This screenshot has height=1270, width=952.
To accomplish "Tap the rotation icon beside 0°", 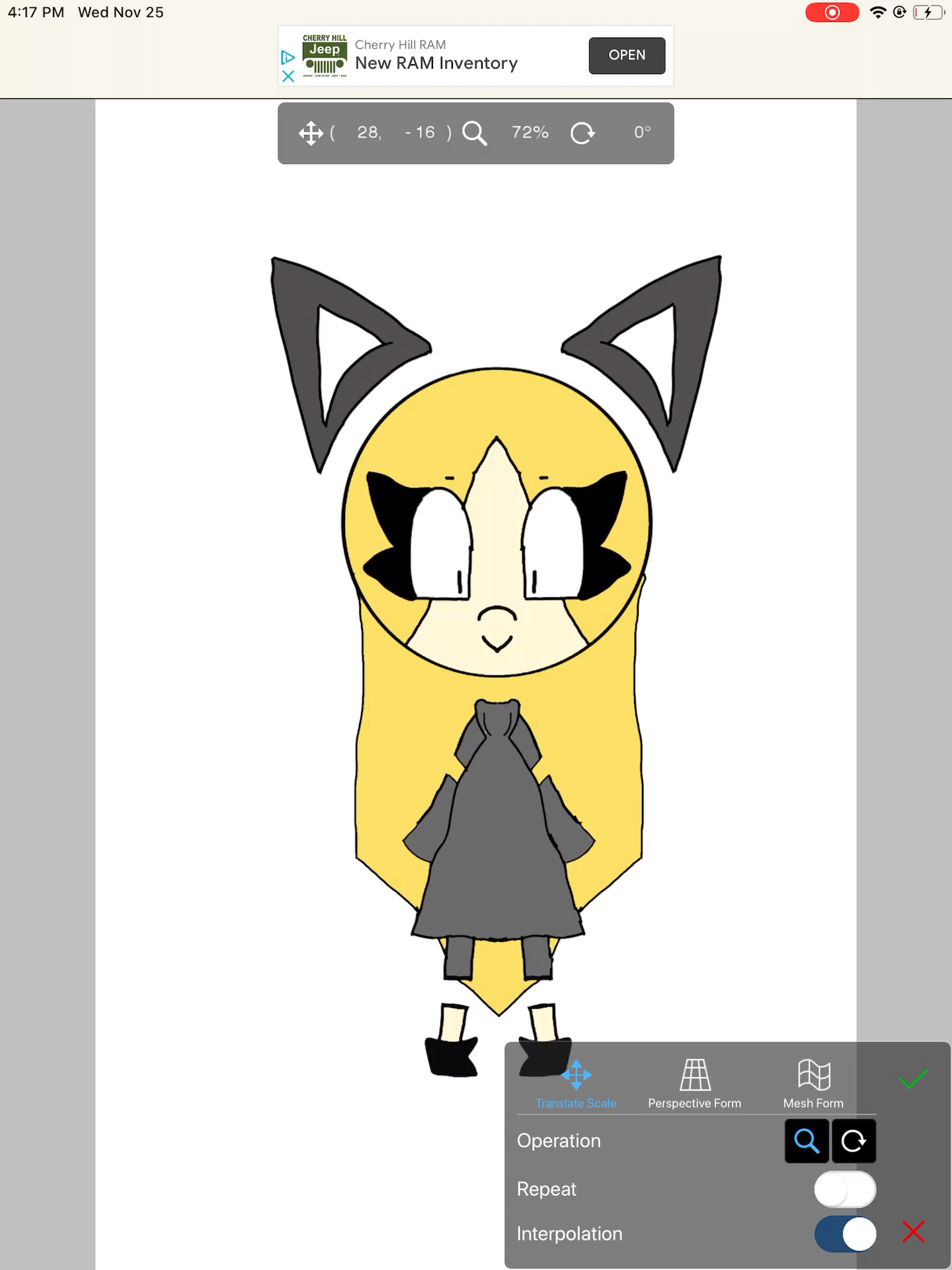I will 582,133.
